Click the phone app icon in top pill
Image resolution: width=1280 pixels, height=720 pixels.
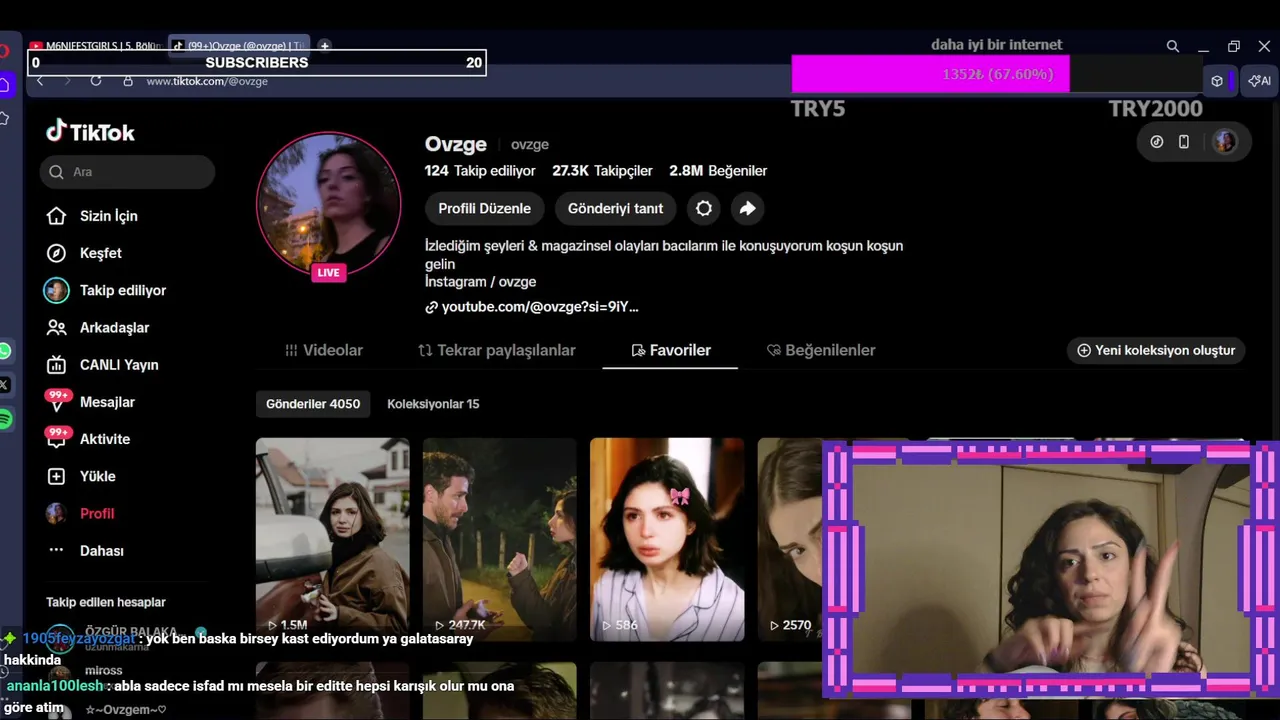point(1184,142)
